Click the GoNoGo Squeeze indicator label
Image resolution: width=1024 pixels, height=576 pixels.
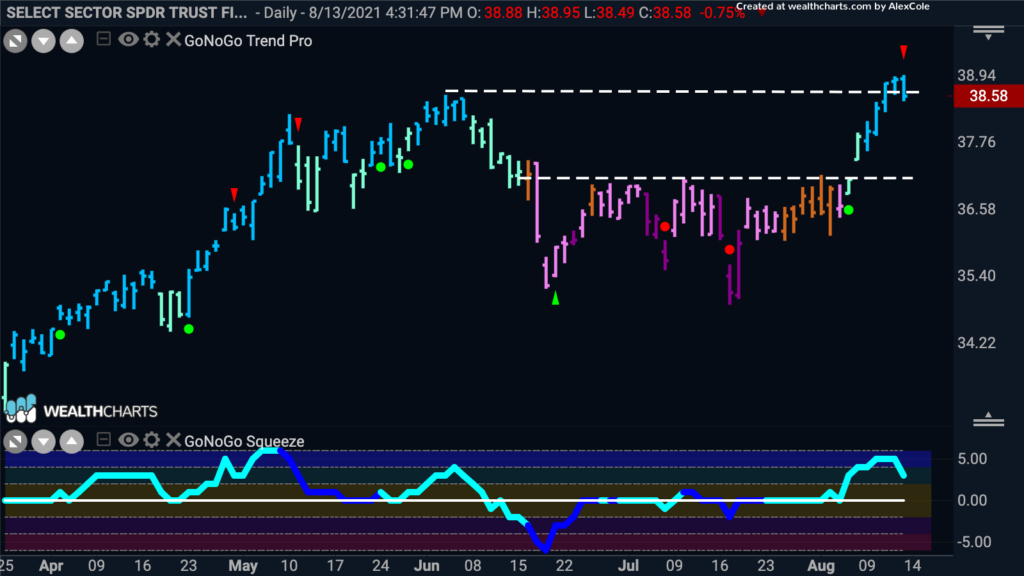coord(244,441)
